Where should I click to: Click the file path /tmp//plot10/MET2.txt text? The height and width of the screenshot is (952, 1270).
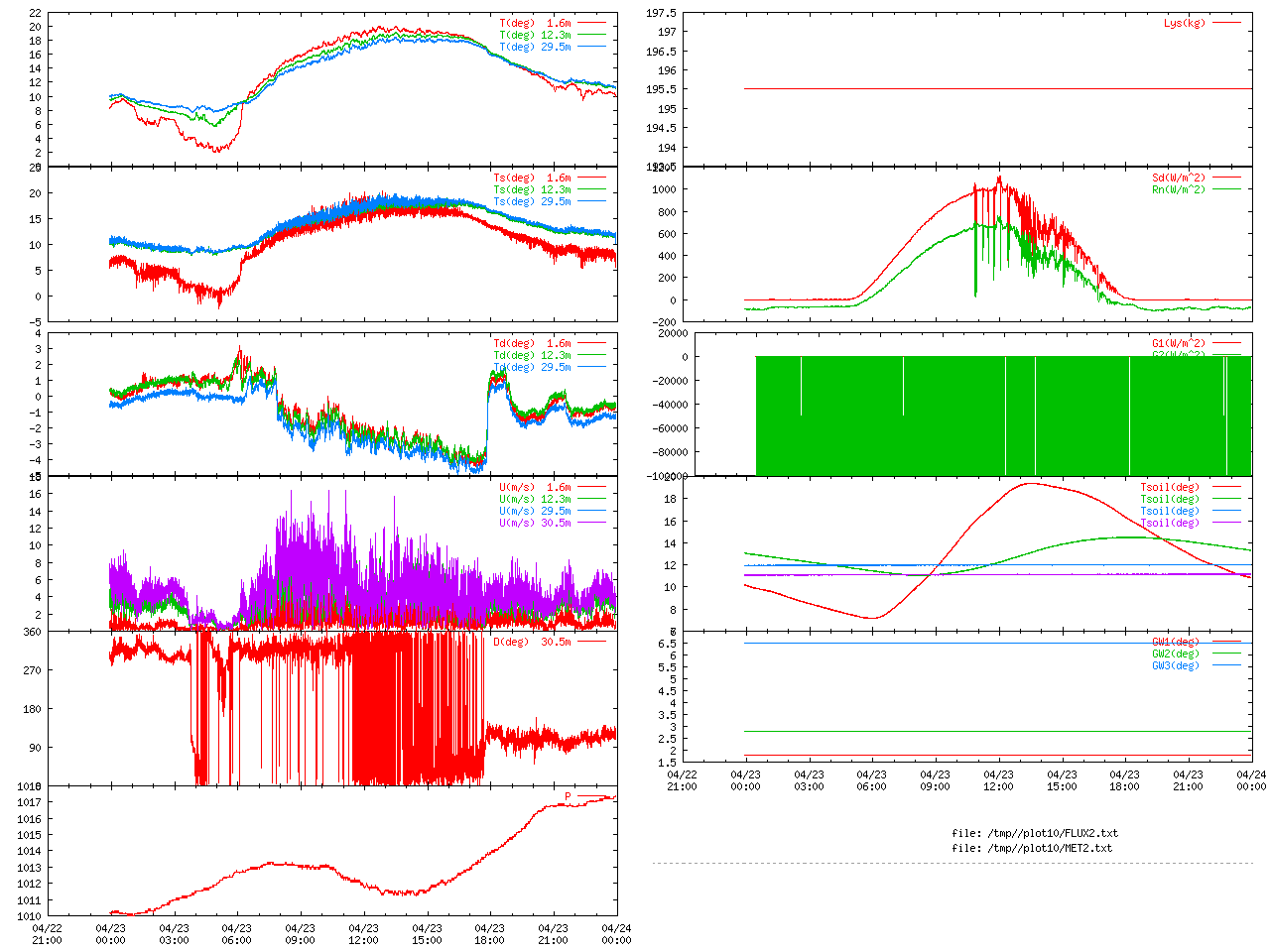[x=1032, y=848]
